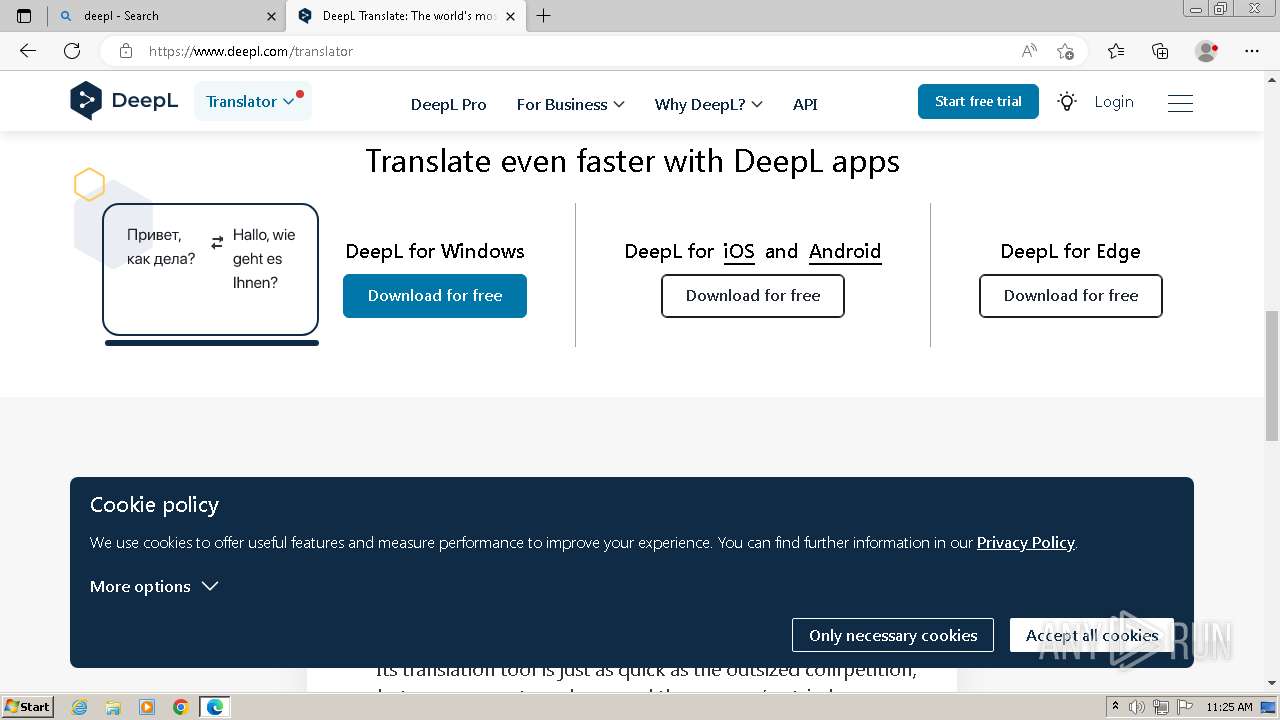Screen dimensions: 1280x720
Task: Open Chrome from the taskbar
Action: (x=180, y=707)
